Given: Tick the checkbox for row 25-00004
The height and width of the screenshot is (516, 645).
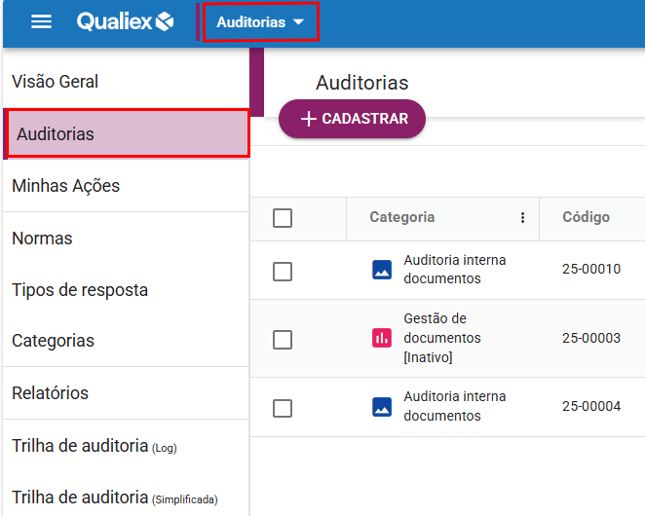Looking at the screenshot, I should (283, 408).
